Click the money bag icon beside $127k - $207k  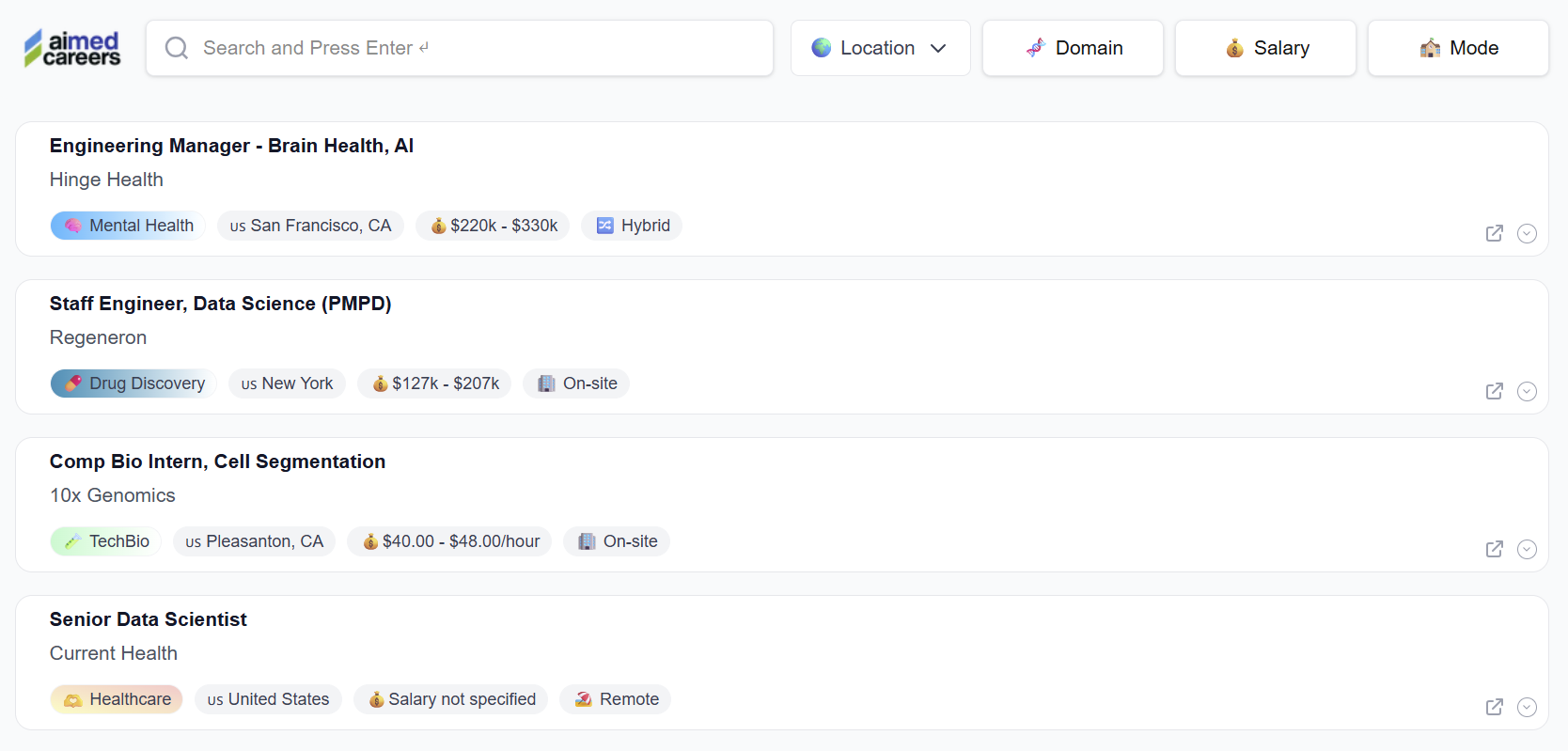pyautogui.click(x=380, y=383)
